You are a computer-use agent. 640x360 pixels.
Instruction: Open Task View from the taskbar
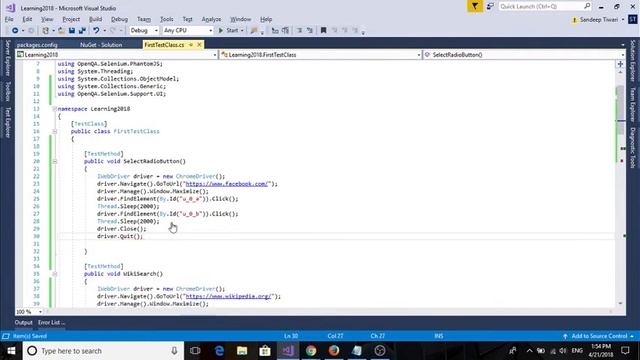(195, 351)
